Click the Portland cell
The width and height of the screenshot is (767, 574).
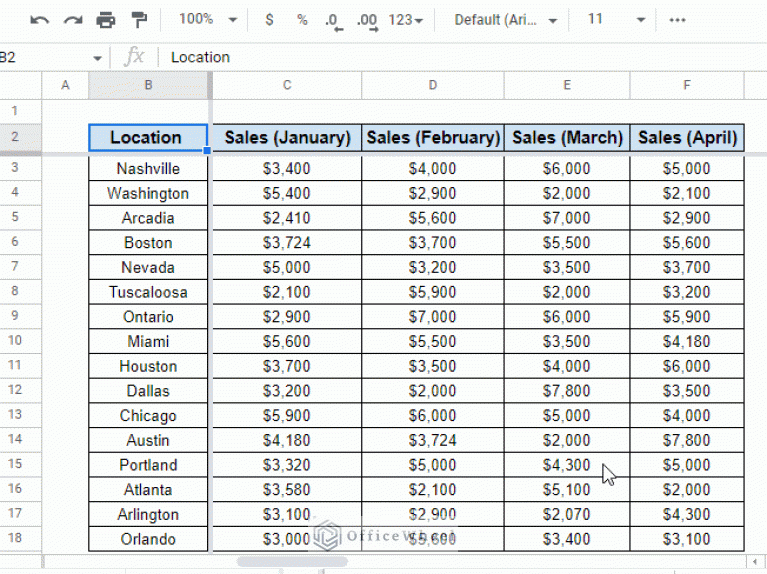pos(148,465)
